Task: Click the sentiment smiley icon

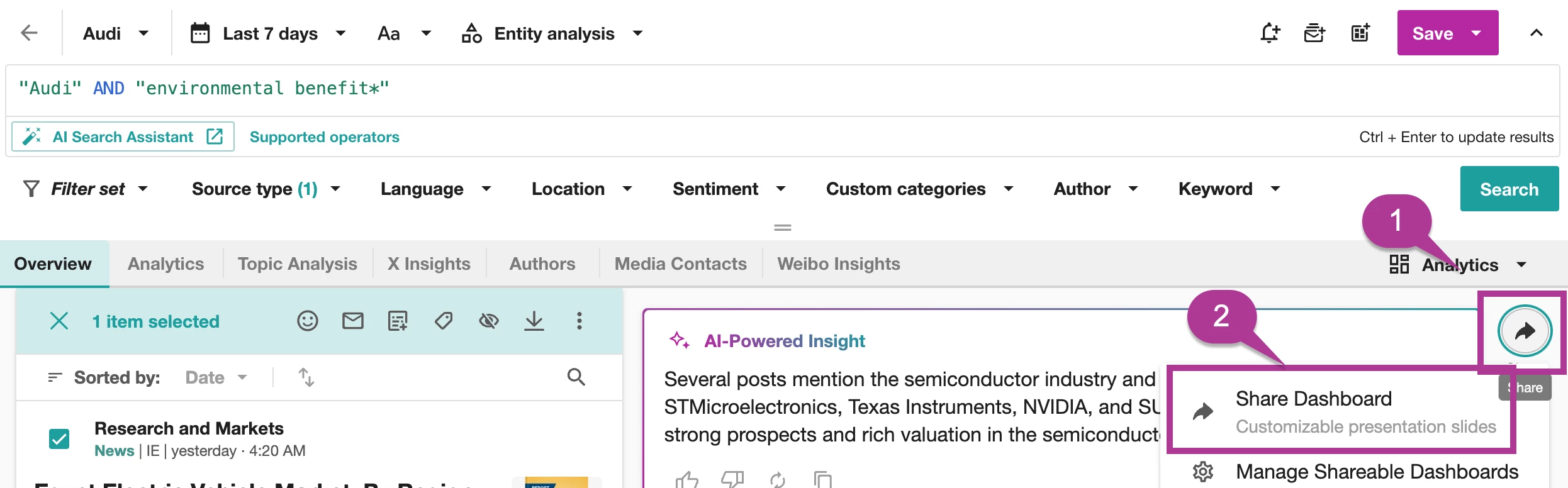Action: tap(308, 321)
